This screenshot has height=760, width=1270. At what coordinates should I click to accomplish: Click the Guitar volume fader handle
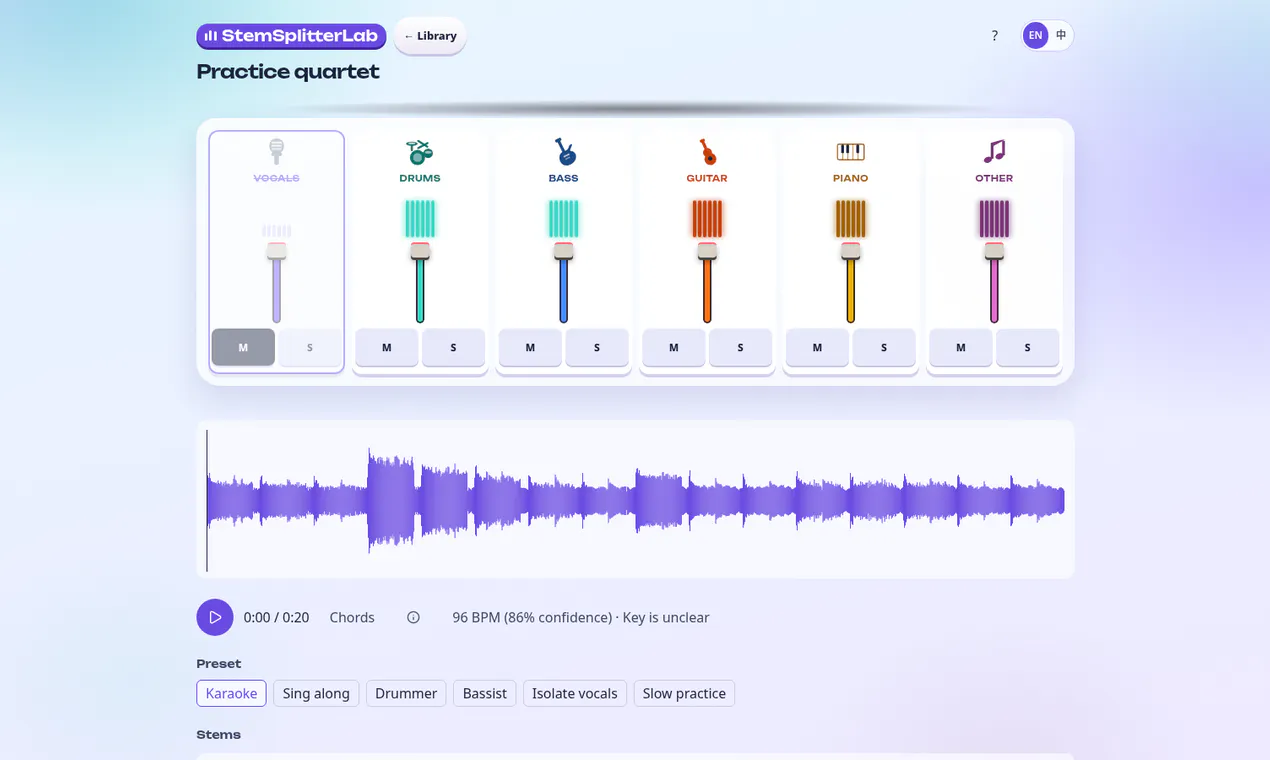coord(707,251)
